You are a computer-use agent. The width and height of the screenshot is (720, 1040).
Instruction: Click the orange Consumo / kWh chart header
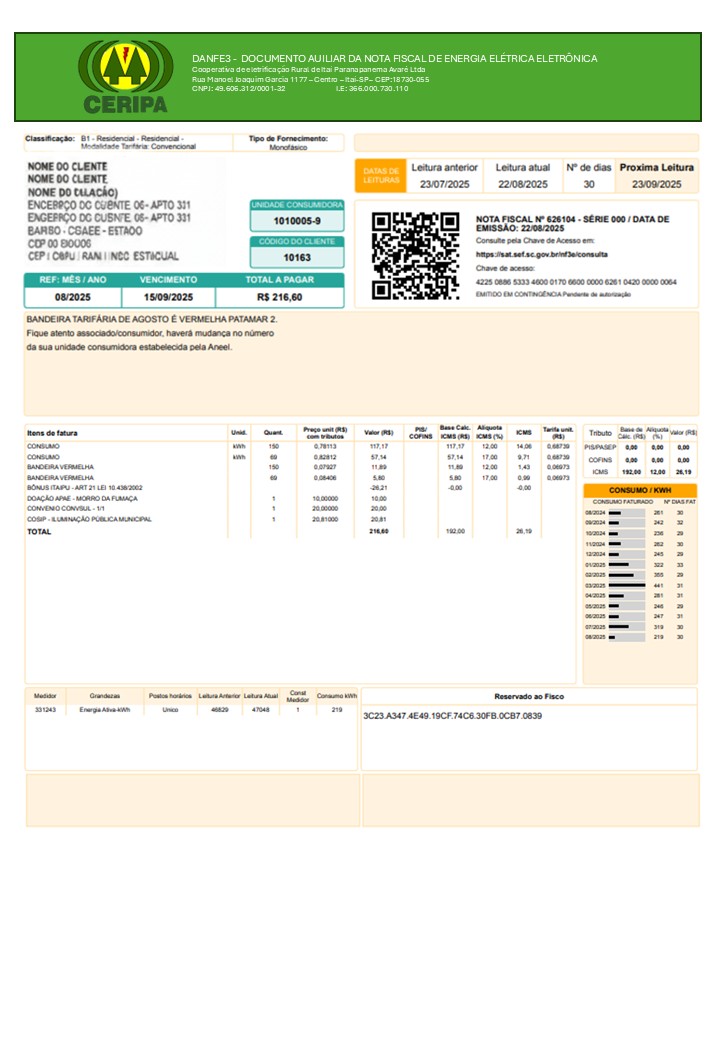click(x=640, y=490)
